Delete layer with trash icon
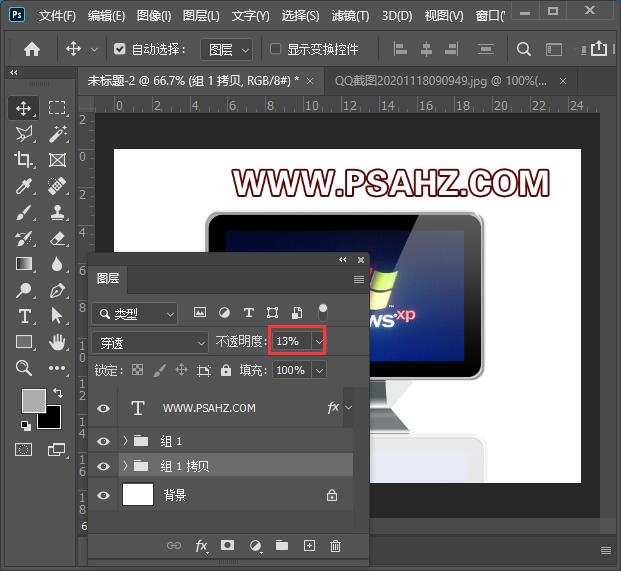Screen dimensions: 621x571 point(335,546)
